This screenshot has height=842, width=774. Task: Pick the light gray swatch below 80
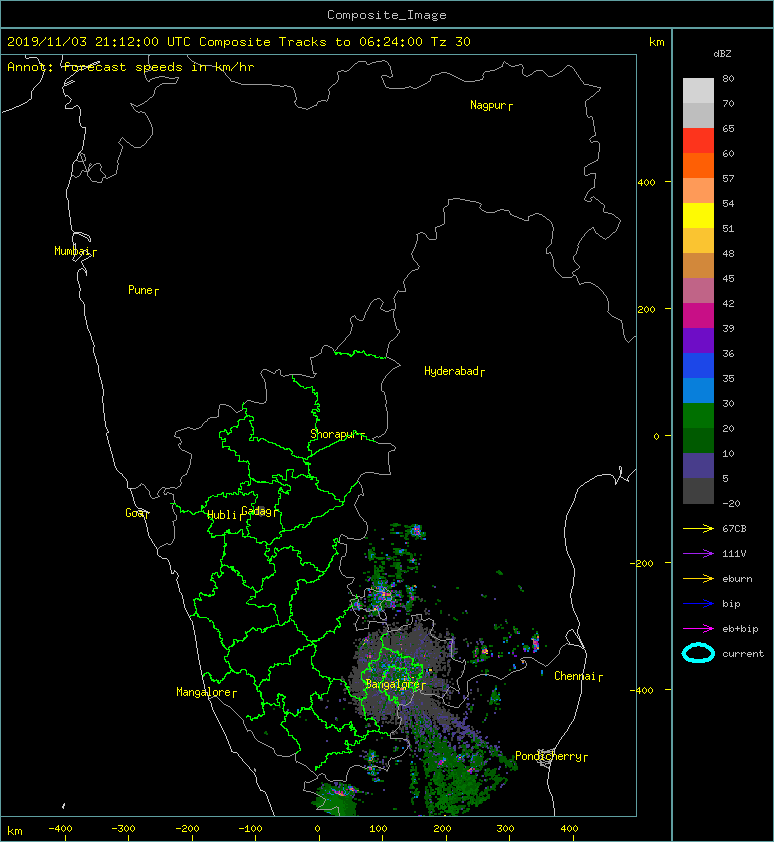pos(698,90)
